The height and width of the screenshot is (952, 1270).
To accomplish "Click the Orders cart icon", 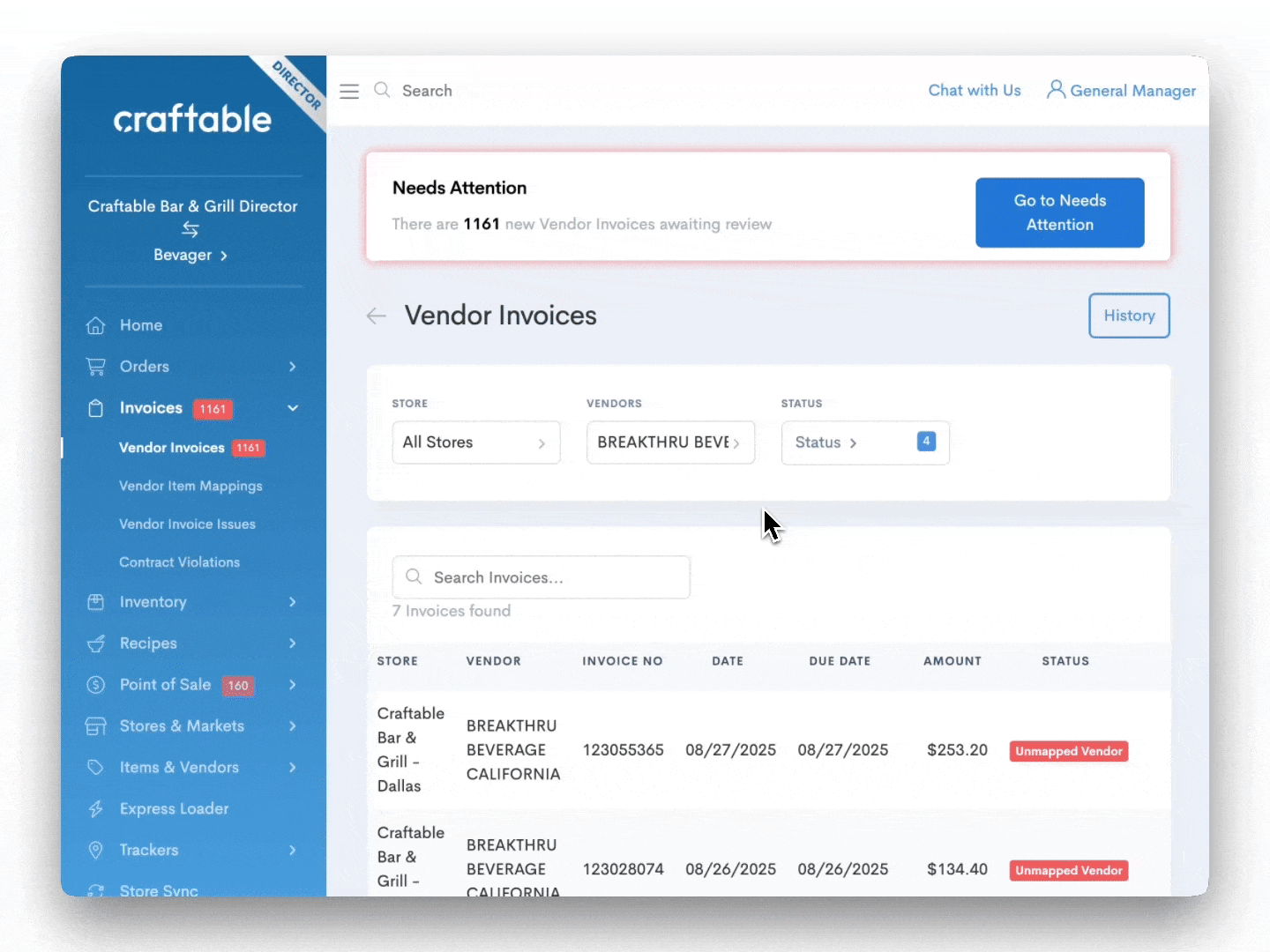I will pyautogui.click(x=95, y=367).
